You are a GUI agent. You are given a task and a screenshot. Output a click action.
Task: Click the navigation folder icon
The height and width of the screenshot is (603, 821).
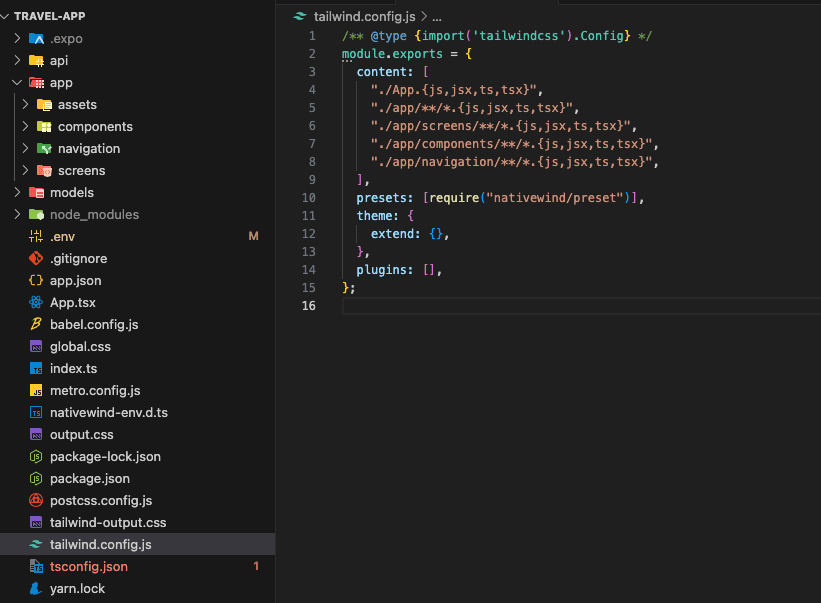click(45, 149)
